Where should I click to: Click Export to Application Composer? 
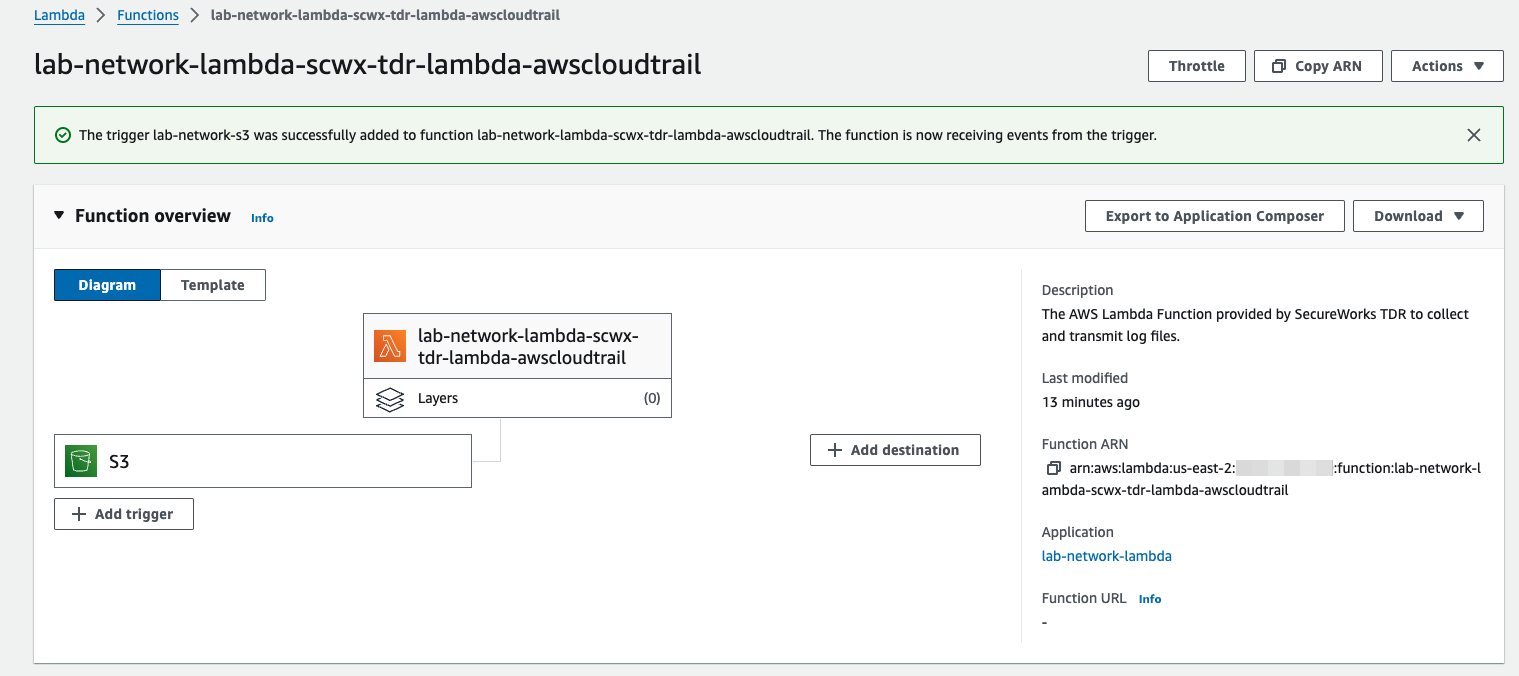(1215, 216)
